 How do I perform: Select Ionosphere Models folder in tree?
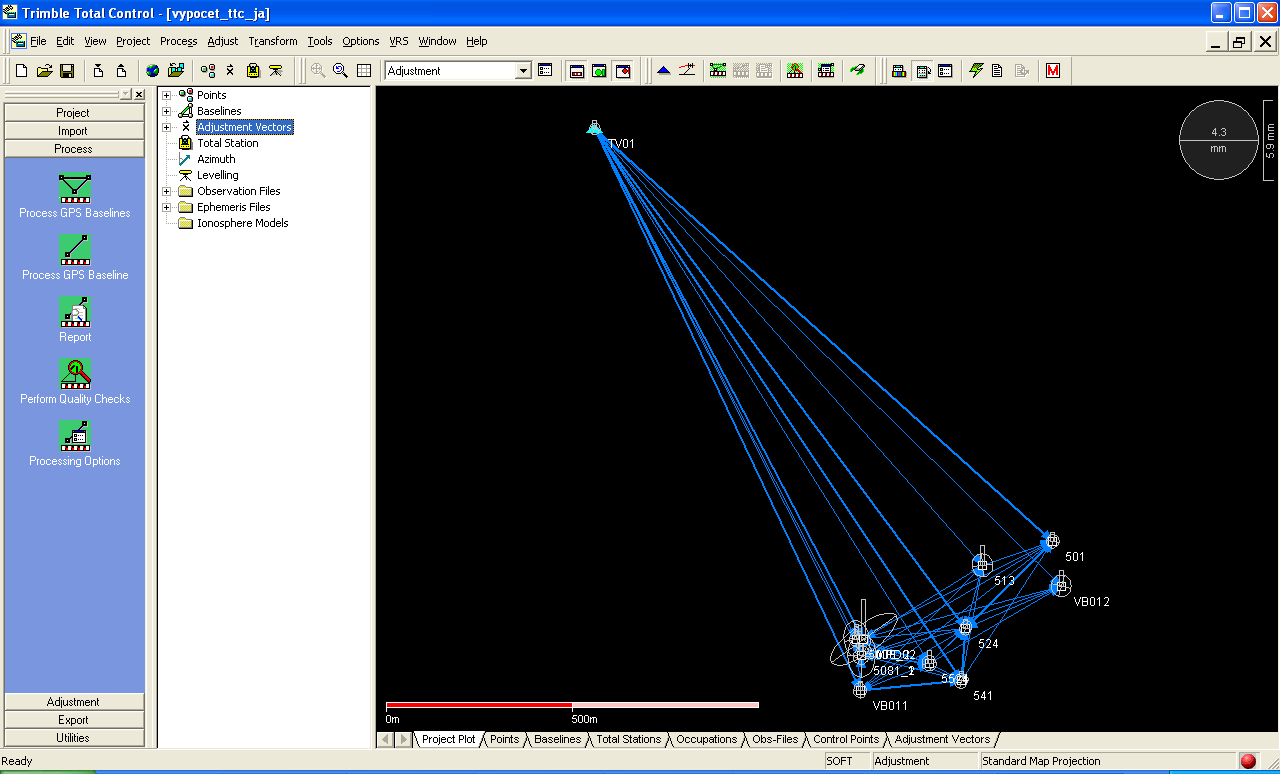[242, 223]
